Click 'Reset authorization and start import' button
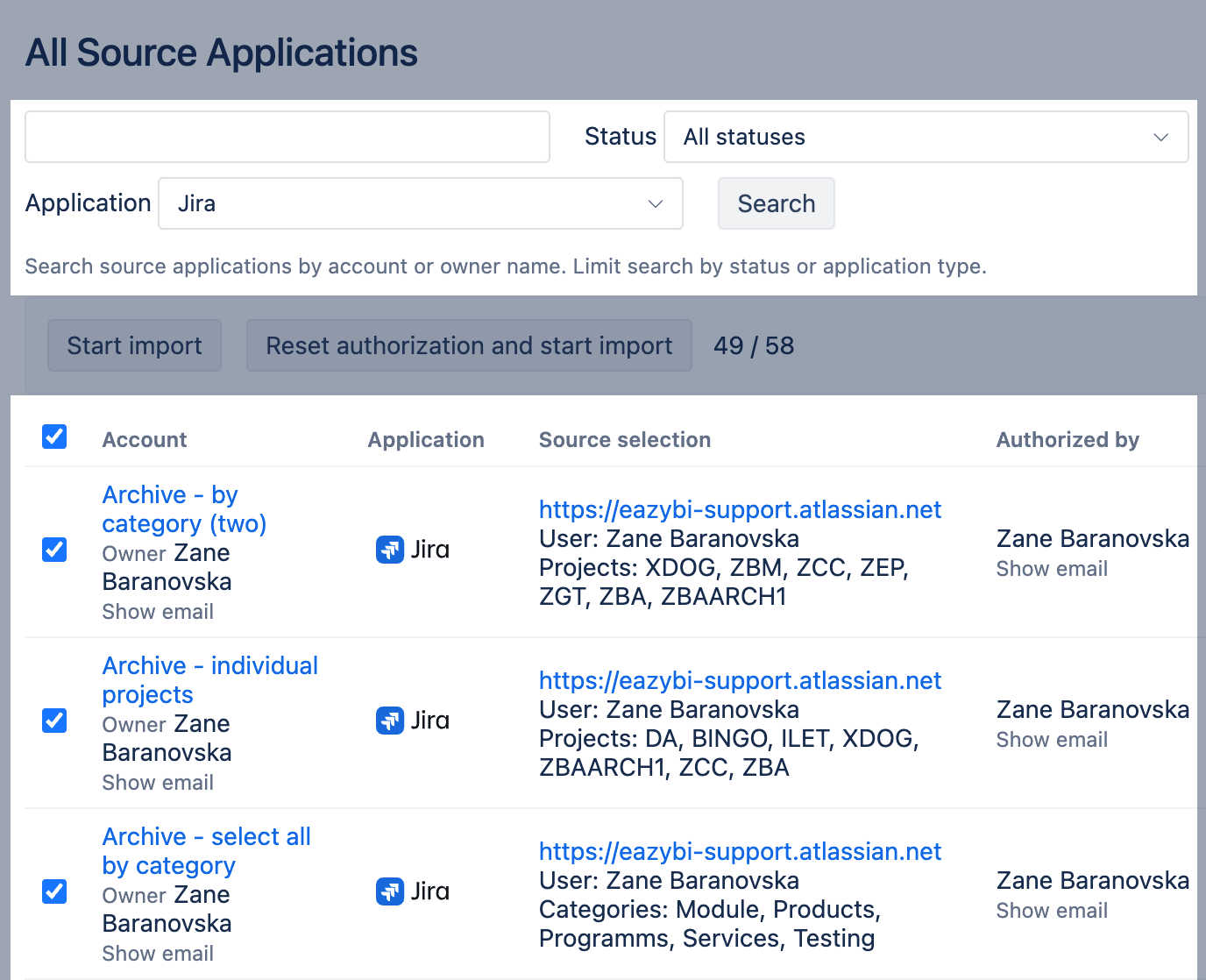 click(469, 345)
